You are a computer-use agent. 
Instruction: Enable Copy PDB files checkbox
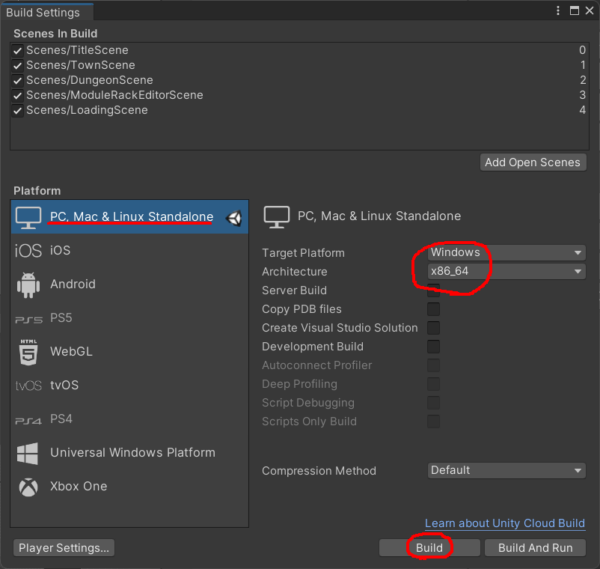click(x=434, y=309)
